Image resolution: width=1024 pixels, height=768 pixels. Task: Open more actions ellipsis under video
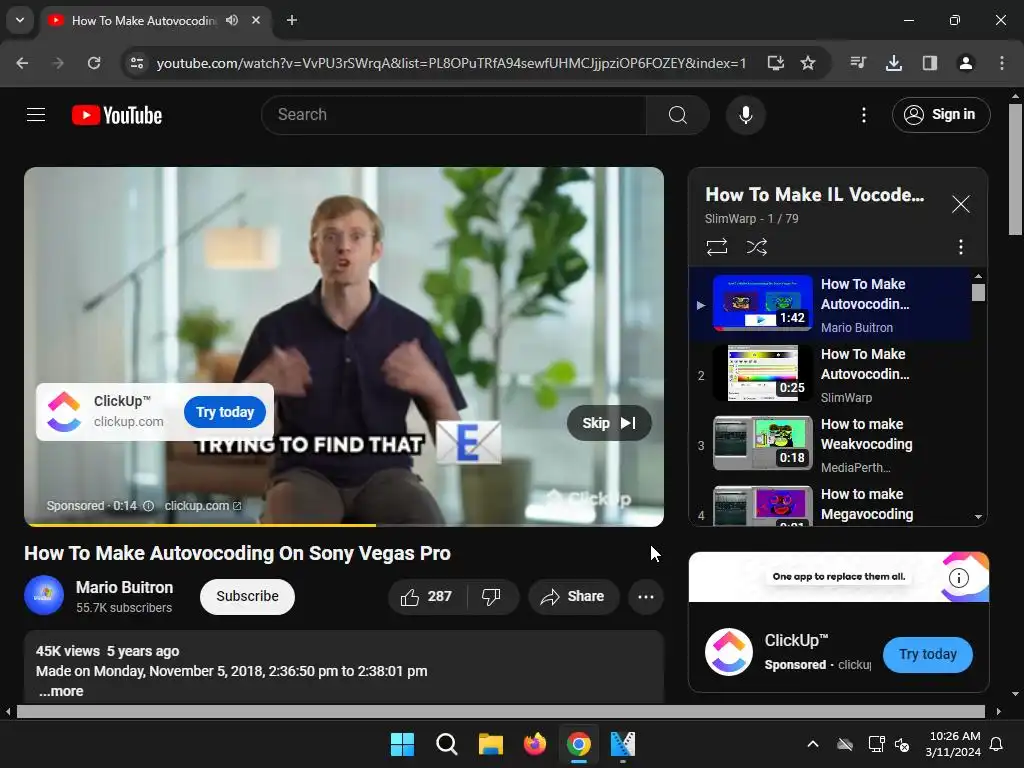coord(646,596)
